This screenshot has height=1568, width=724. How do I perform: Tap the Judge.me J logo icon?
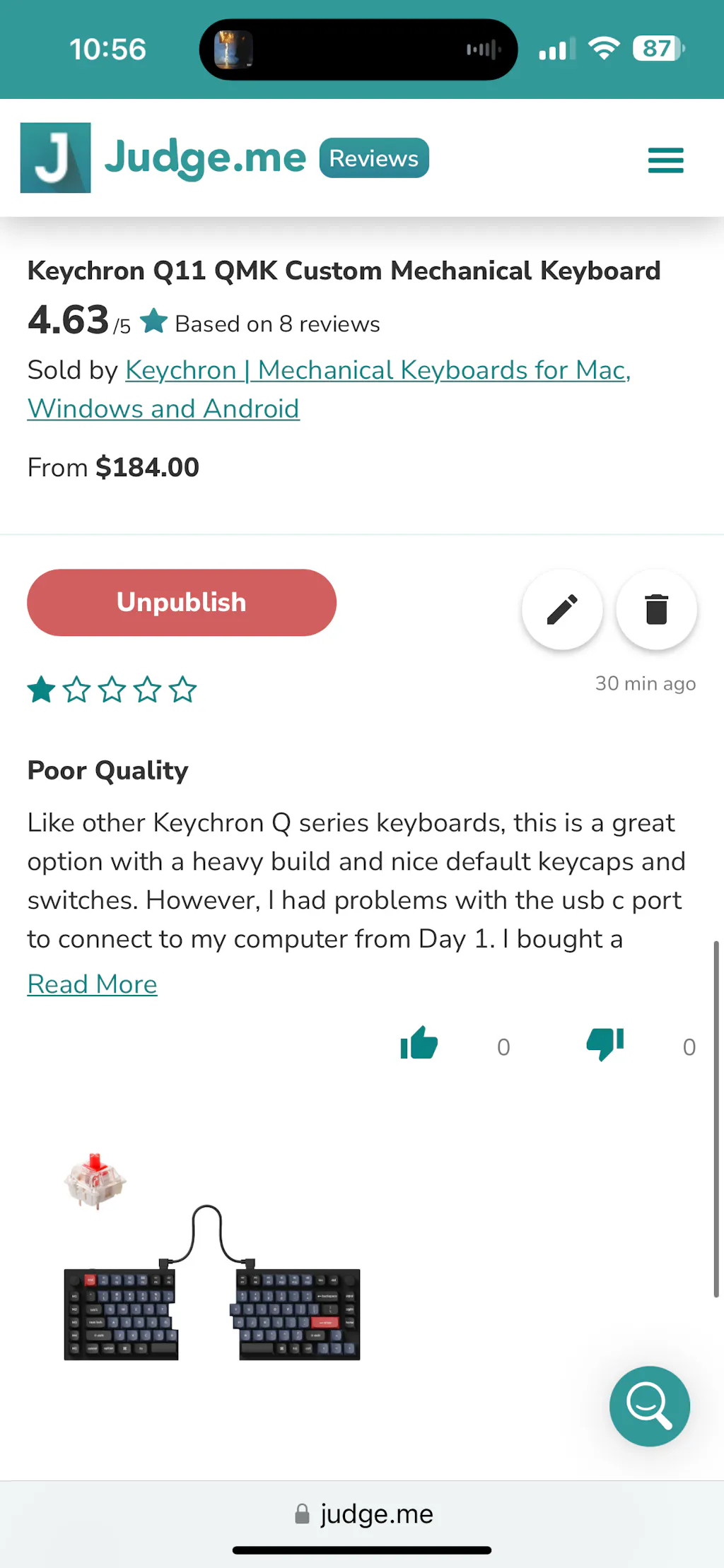55,158
